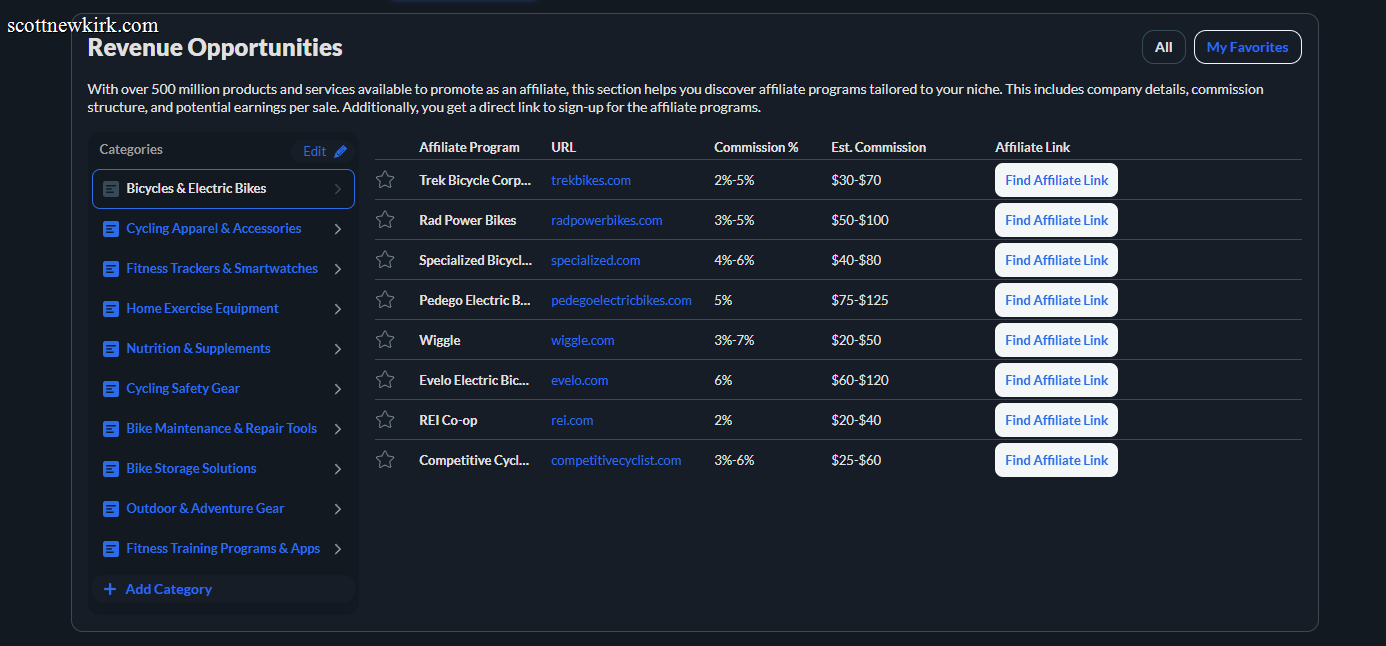
Task: Click the Commission % column header
Action: point(756,147)
